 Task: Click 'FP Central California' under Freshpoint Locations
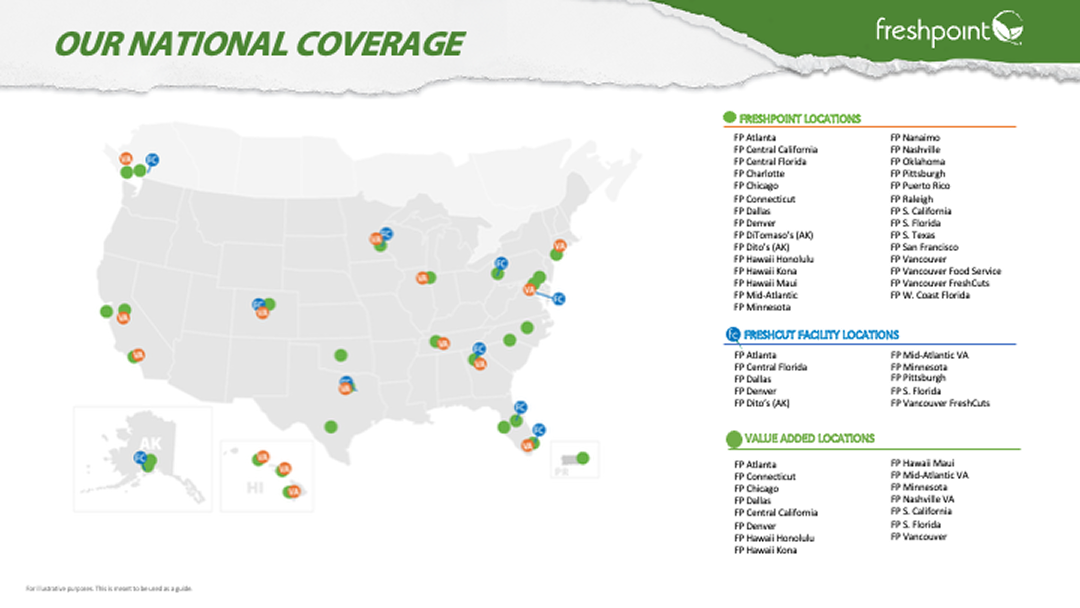pos(776,149)
